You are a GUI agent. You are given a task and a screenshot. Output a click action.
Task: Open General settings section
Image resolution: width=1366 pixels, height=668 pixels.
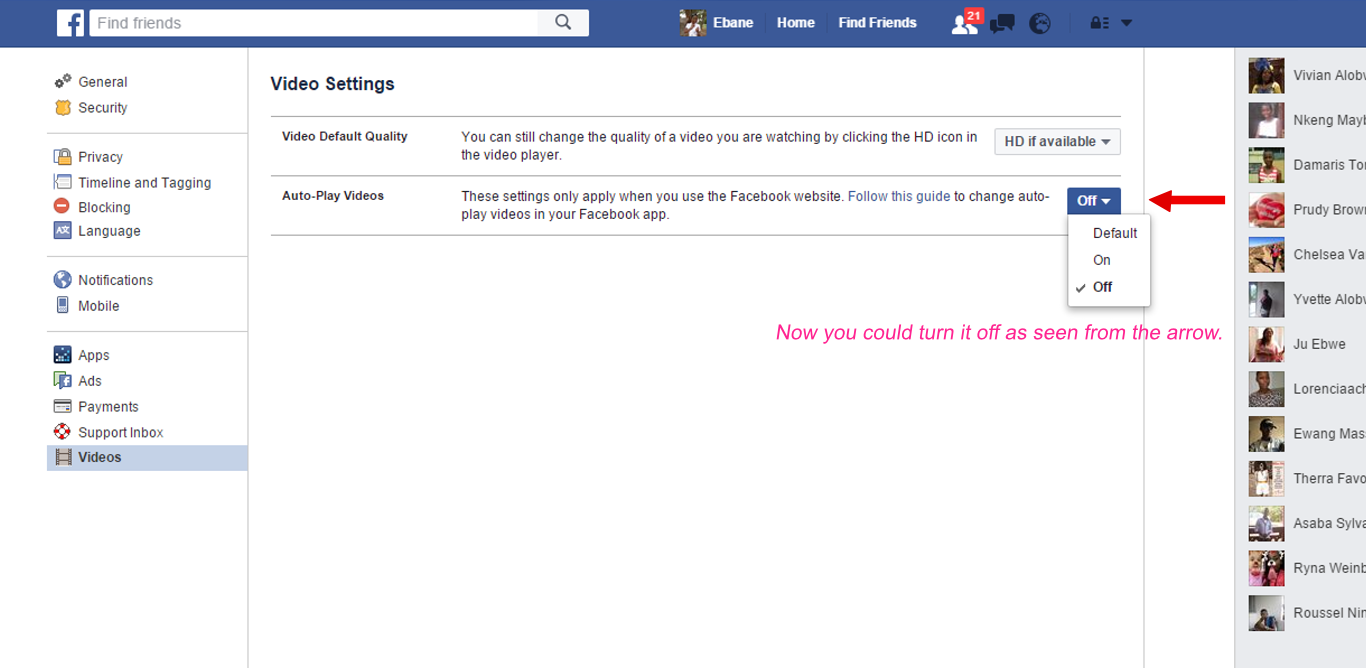pos(103,82)
